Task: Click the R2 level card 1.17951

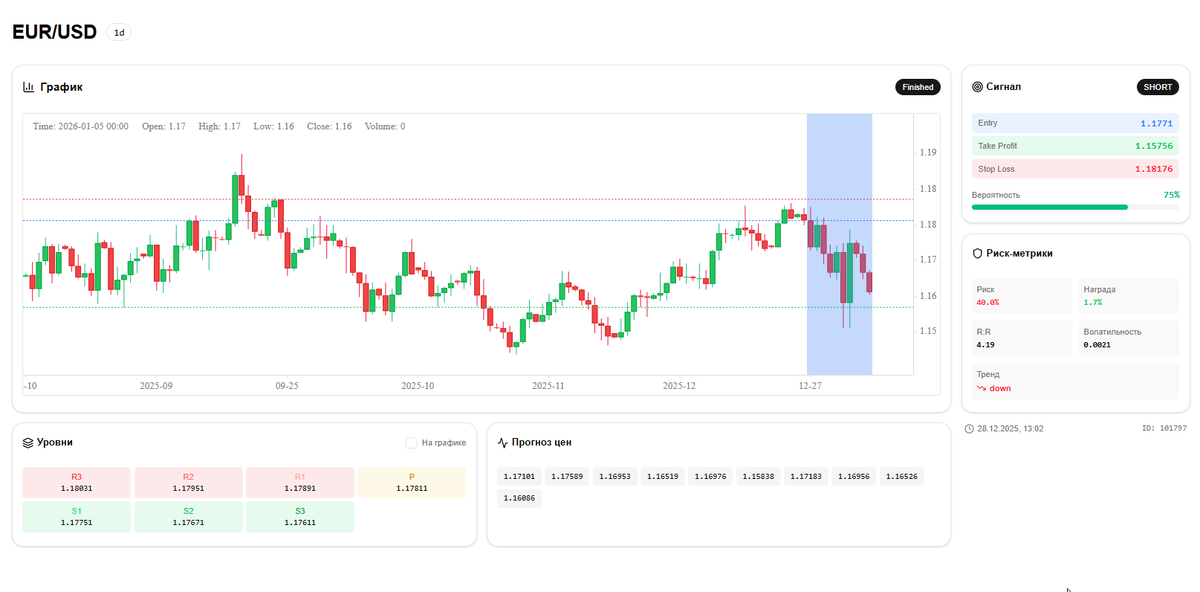Action: [x=188, y=482]
